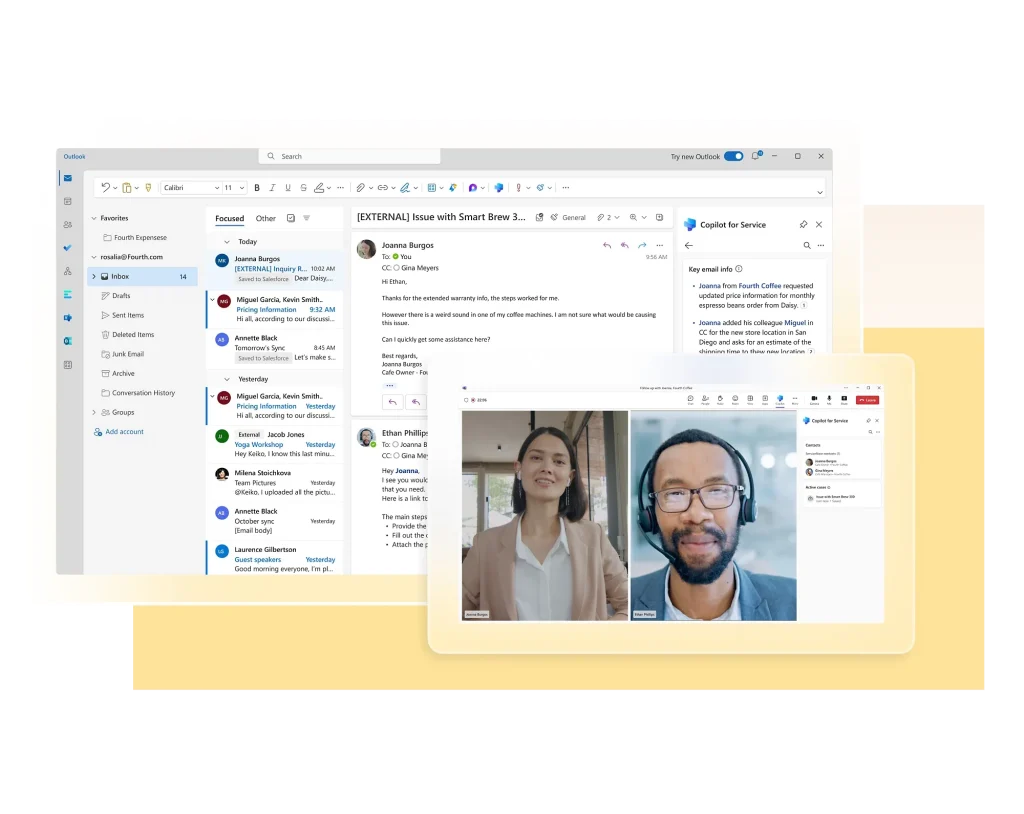This screenshot has height=814, width=1024.
Task: Click the red Leave button in Teams
Action: click(x=867, y=399)
